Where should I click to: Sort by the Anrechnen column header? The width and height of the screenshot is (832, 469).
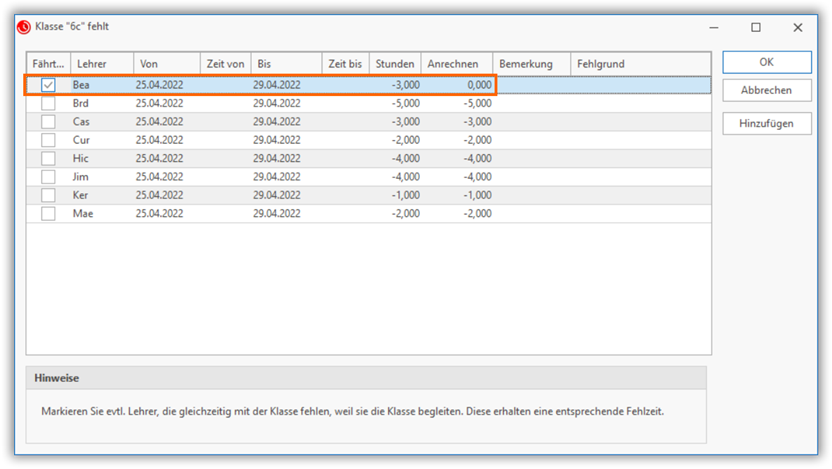(x=455, y=64)
